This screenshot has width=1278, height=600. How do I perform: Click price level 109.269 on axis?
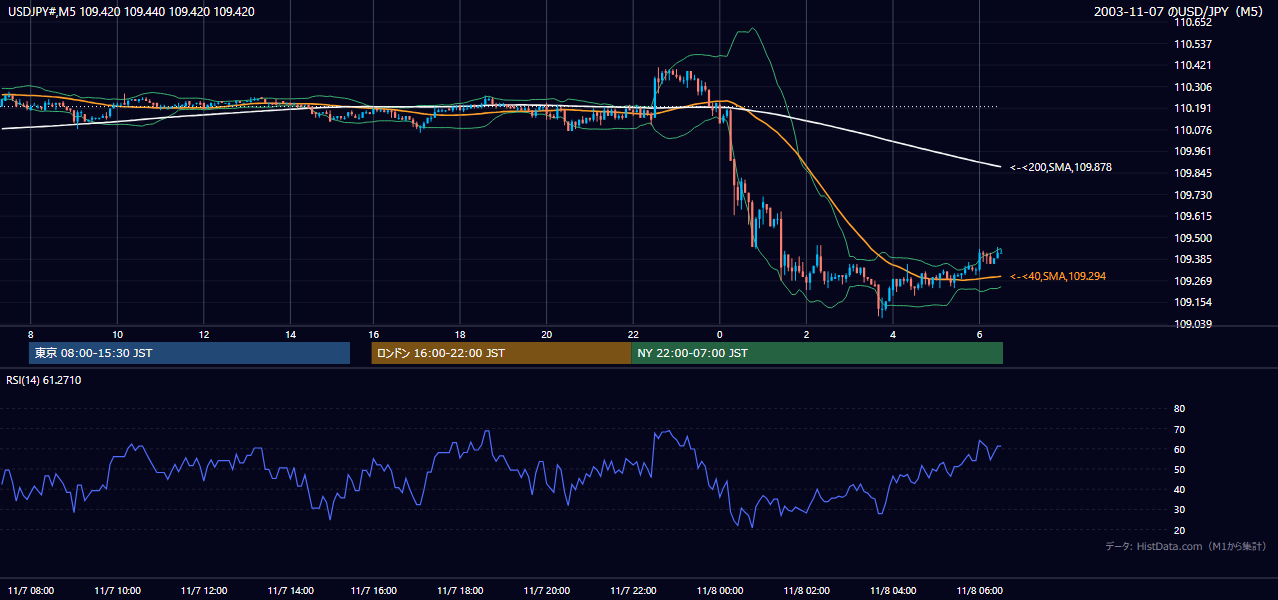[x=1193, y=281]
